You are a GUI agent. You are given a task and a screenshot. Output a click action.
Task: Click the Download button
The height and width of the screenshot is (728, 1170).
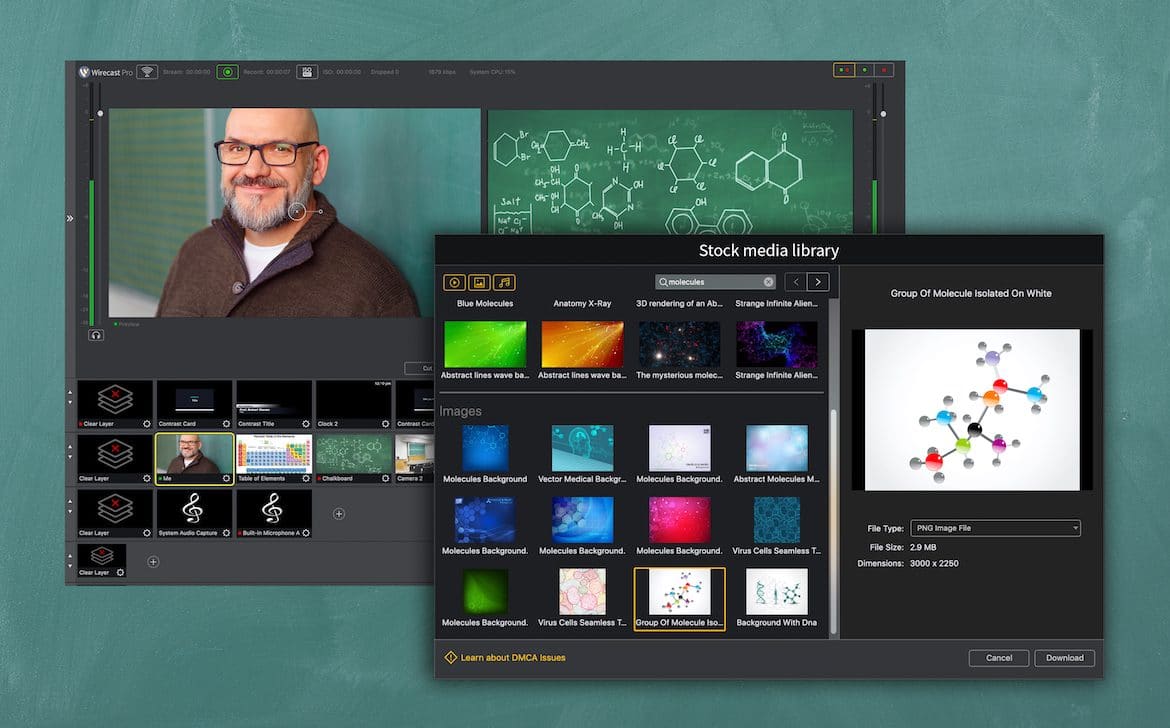1064,658
